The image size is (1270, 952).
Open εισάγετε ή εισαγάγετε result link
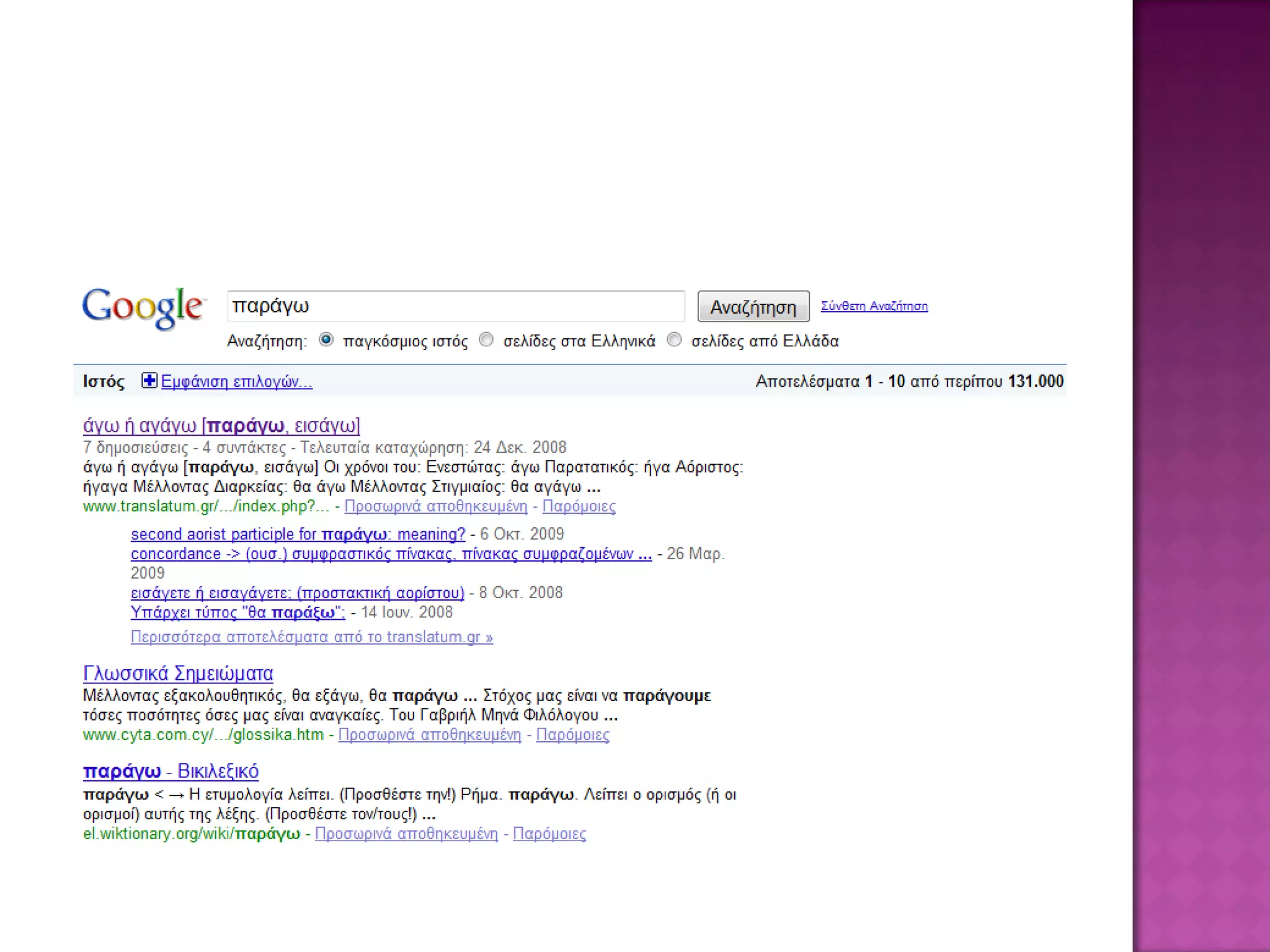297,593
